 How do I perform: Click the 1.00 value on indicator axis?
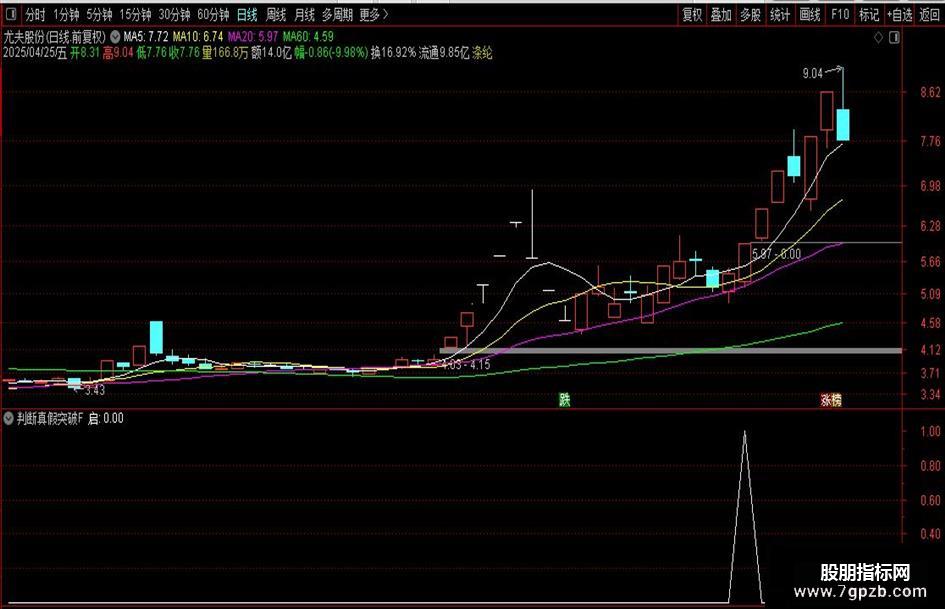click(x=931, y=431)
